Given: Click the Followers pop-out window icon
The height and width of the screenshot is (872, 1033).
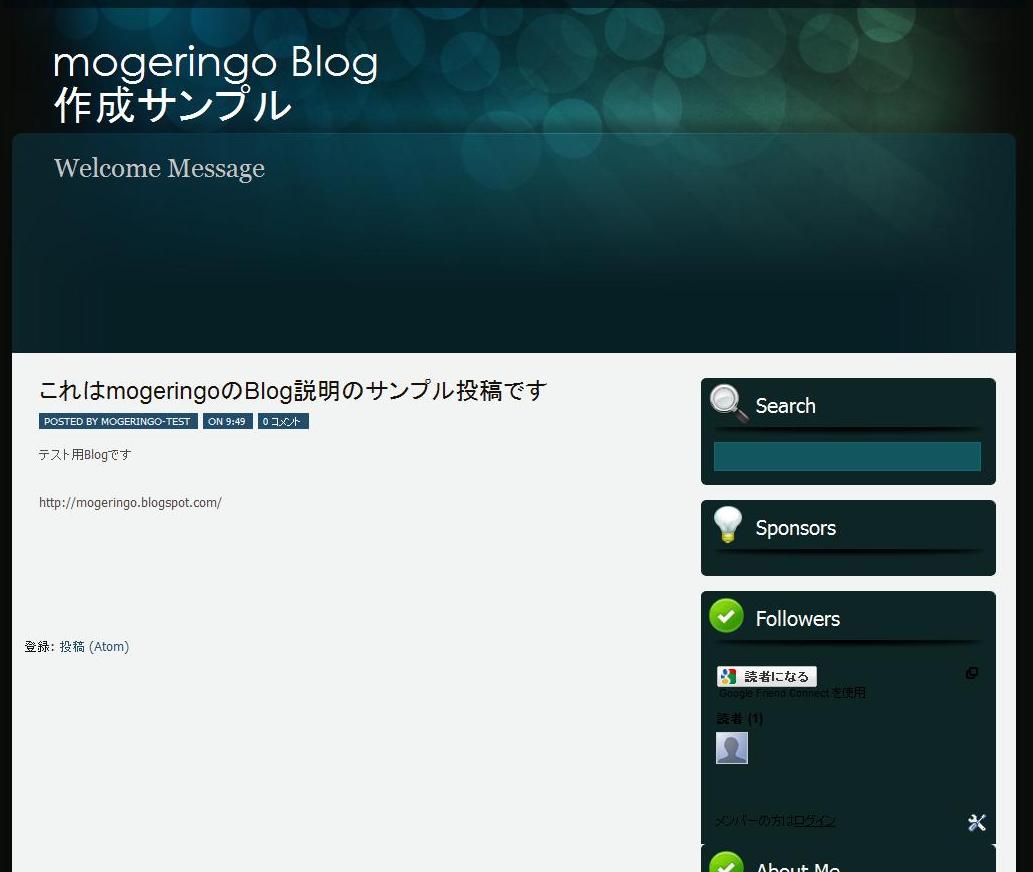Looking at the screenshot, I should [972, 672].
